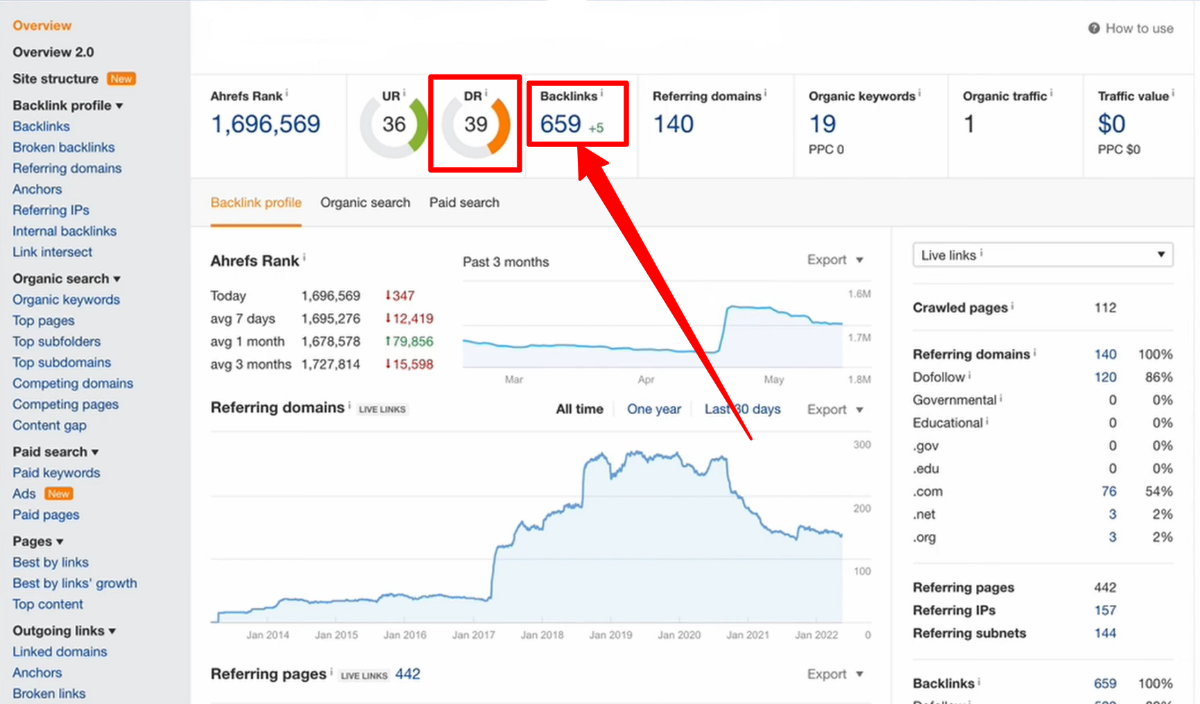
Task: Open Best by links' growth in sidebar
Action: [x=75, y=584]
